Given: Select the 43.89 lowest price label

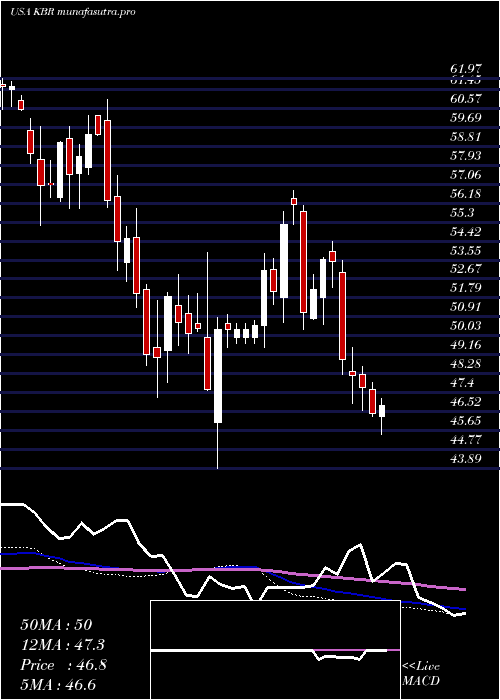Looking at the screenshot, I should tap(466, 458).
